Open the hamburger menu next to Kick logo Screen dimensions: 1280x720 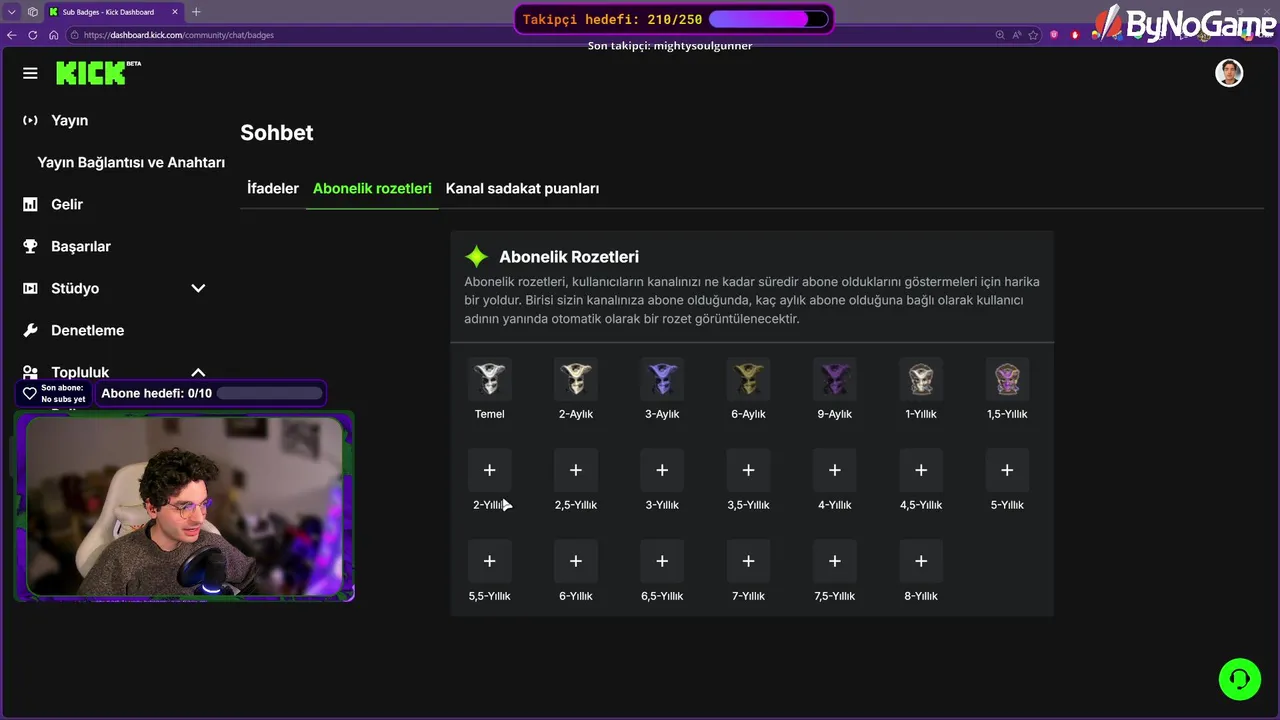pyautogui.click(x=30, y=73)
